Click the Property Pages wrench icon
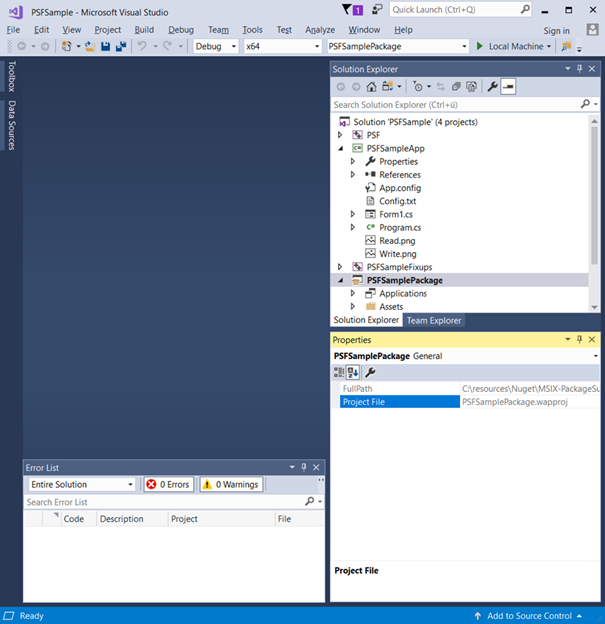The image size is (605, 624). pyautogui.click(x=370, y=372)
